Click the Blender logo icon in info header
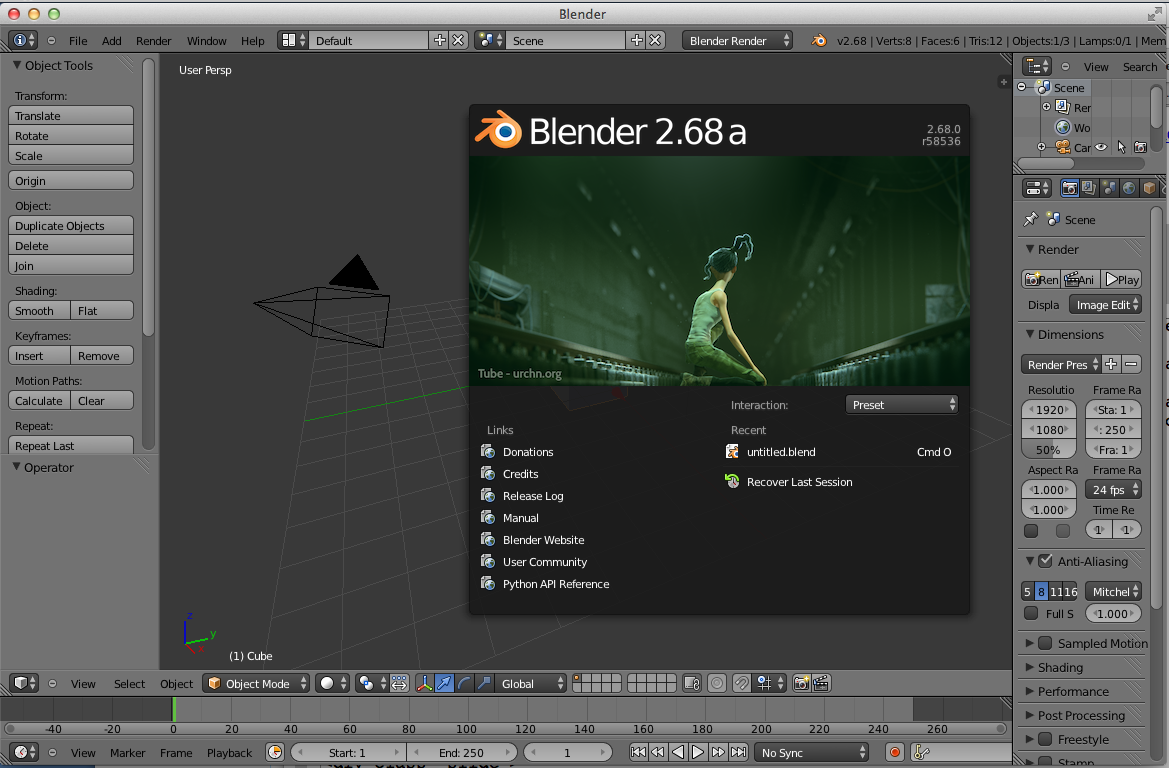The image size is (1169, 768). pos(819,40)
